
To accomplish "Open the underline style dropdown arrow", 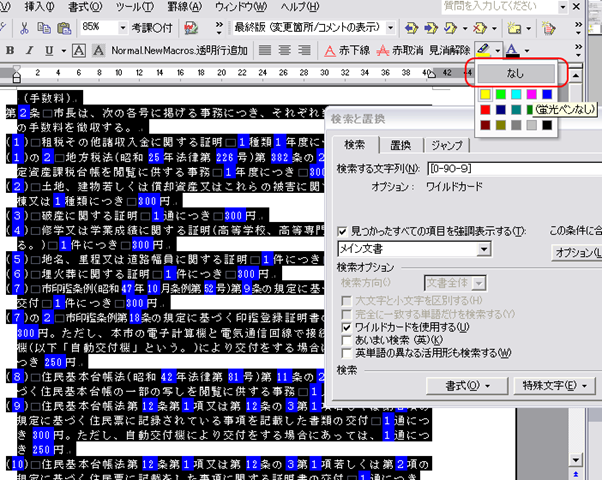I will pos(63,50).
